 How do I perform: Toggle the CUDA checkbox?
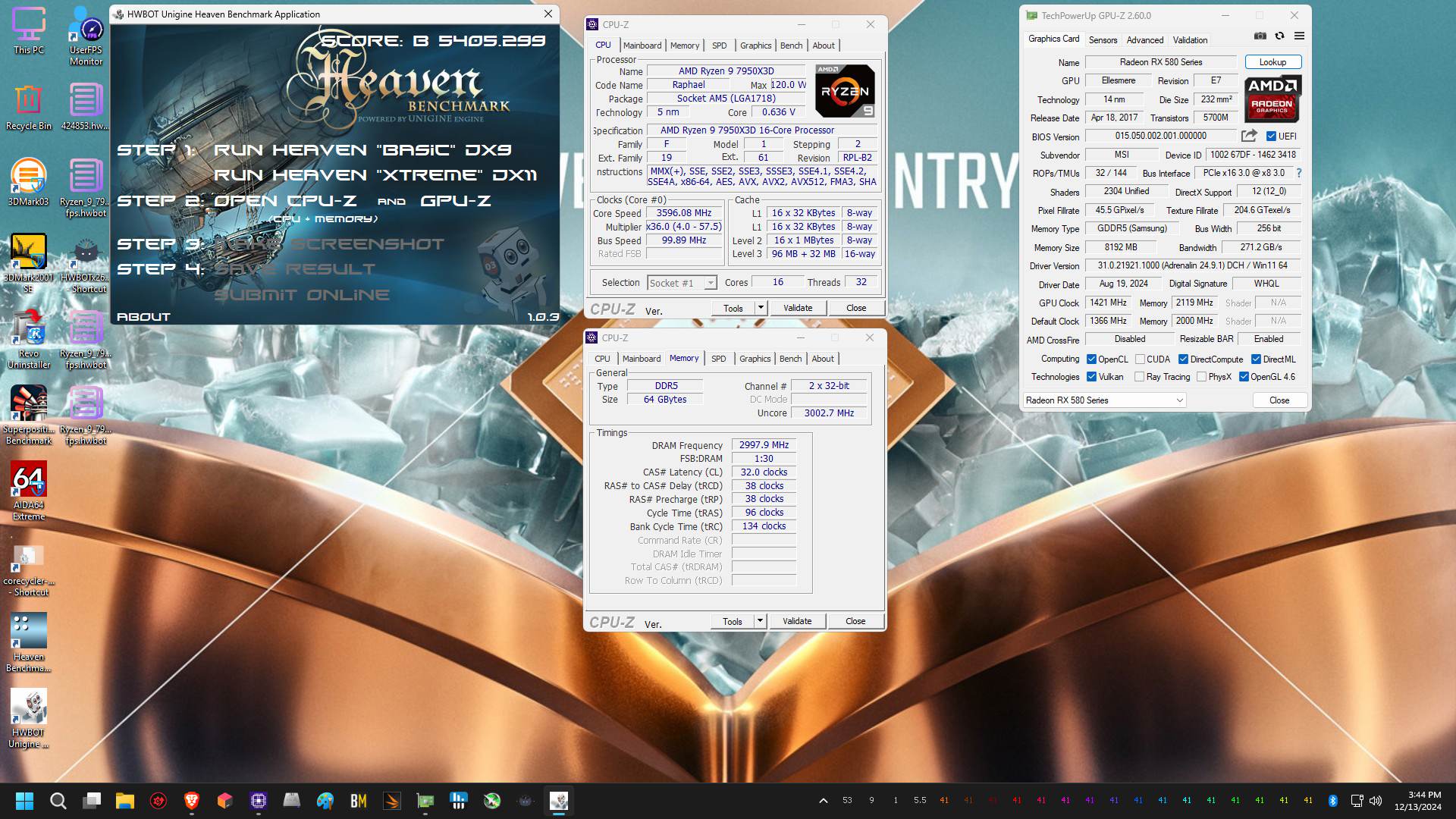point(1140,359)
